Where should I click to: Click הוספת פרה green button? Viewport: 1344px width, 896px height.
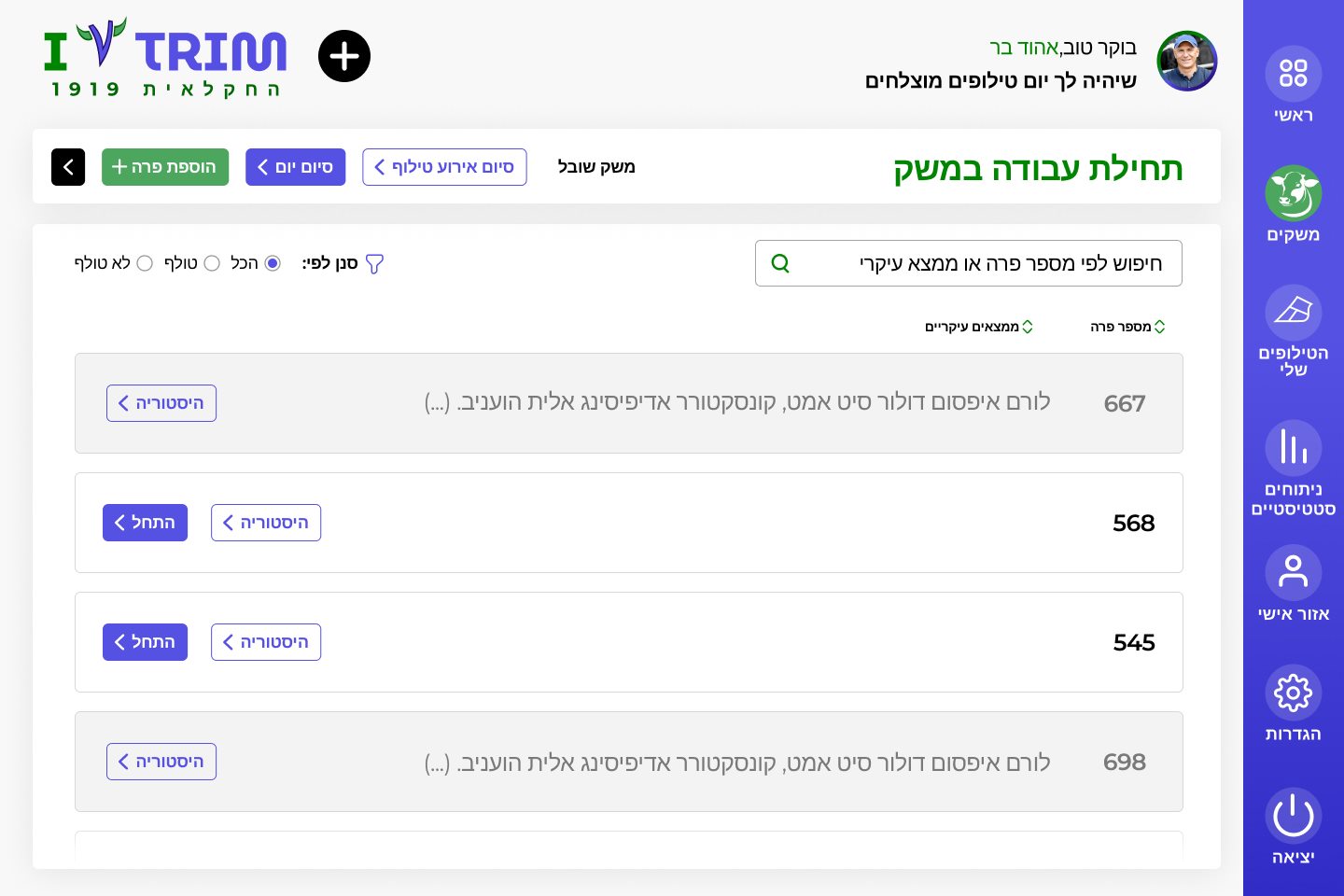tap(165, 167)
